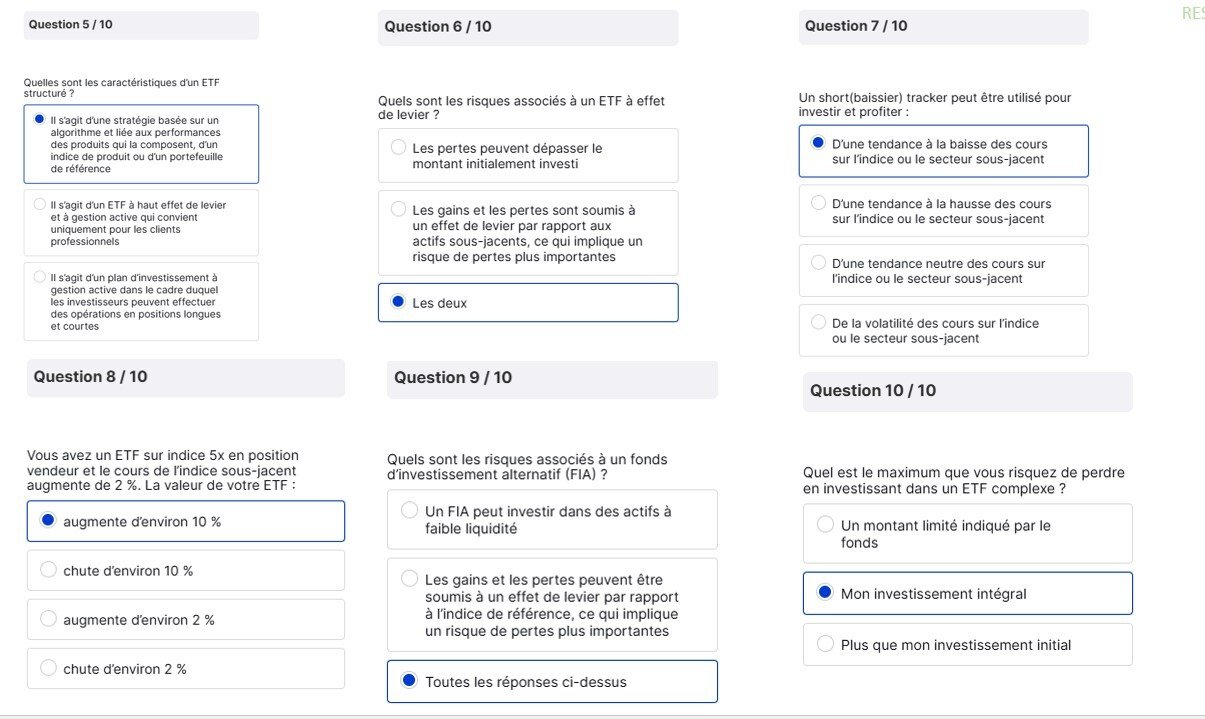Choose 'D'une tendance à la baisse' option
The width and height of the screenshot is (1205, 719).
click(x=819, y=144)
